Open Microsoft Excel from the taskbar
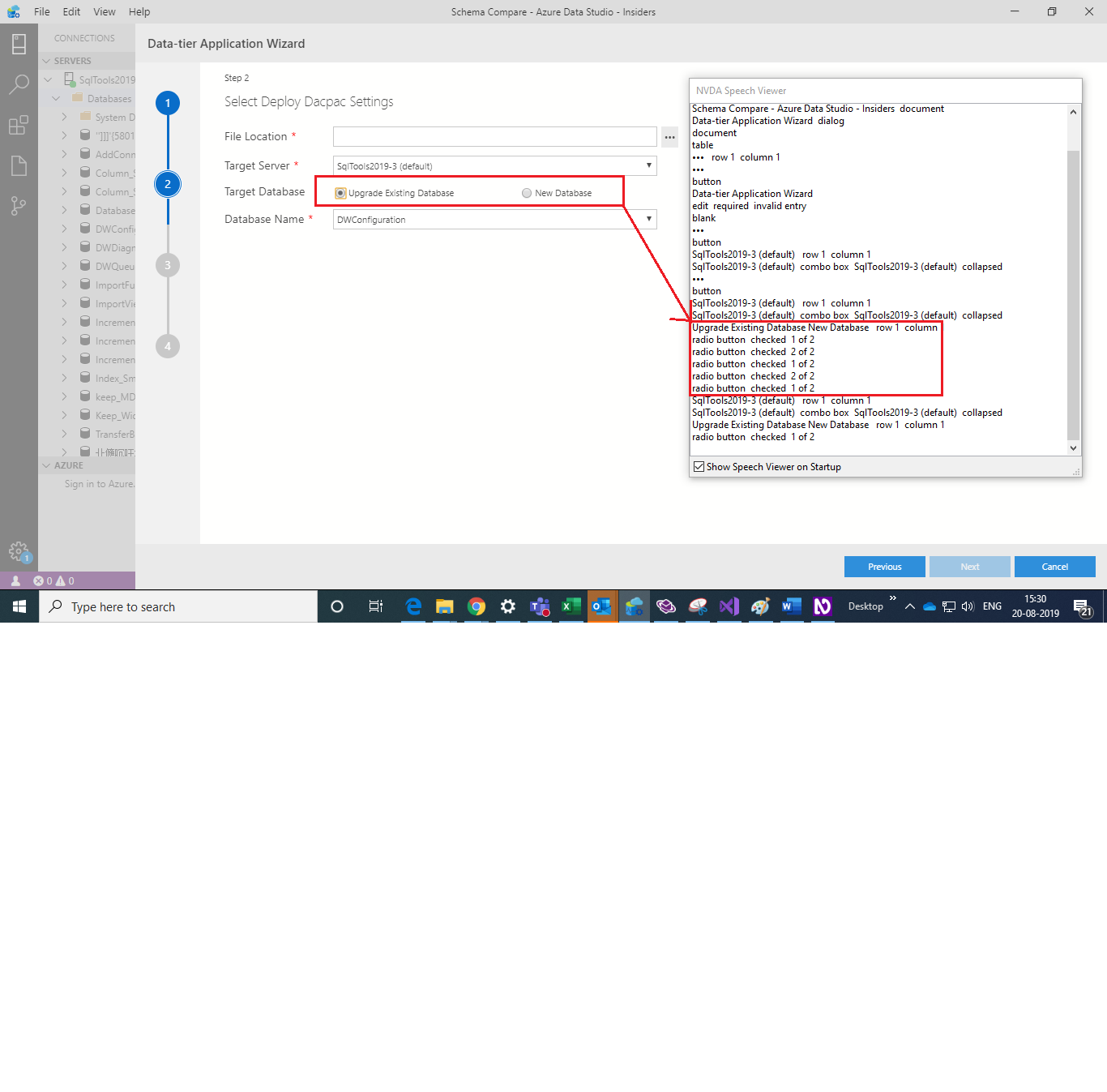 [x=571, y=606]
